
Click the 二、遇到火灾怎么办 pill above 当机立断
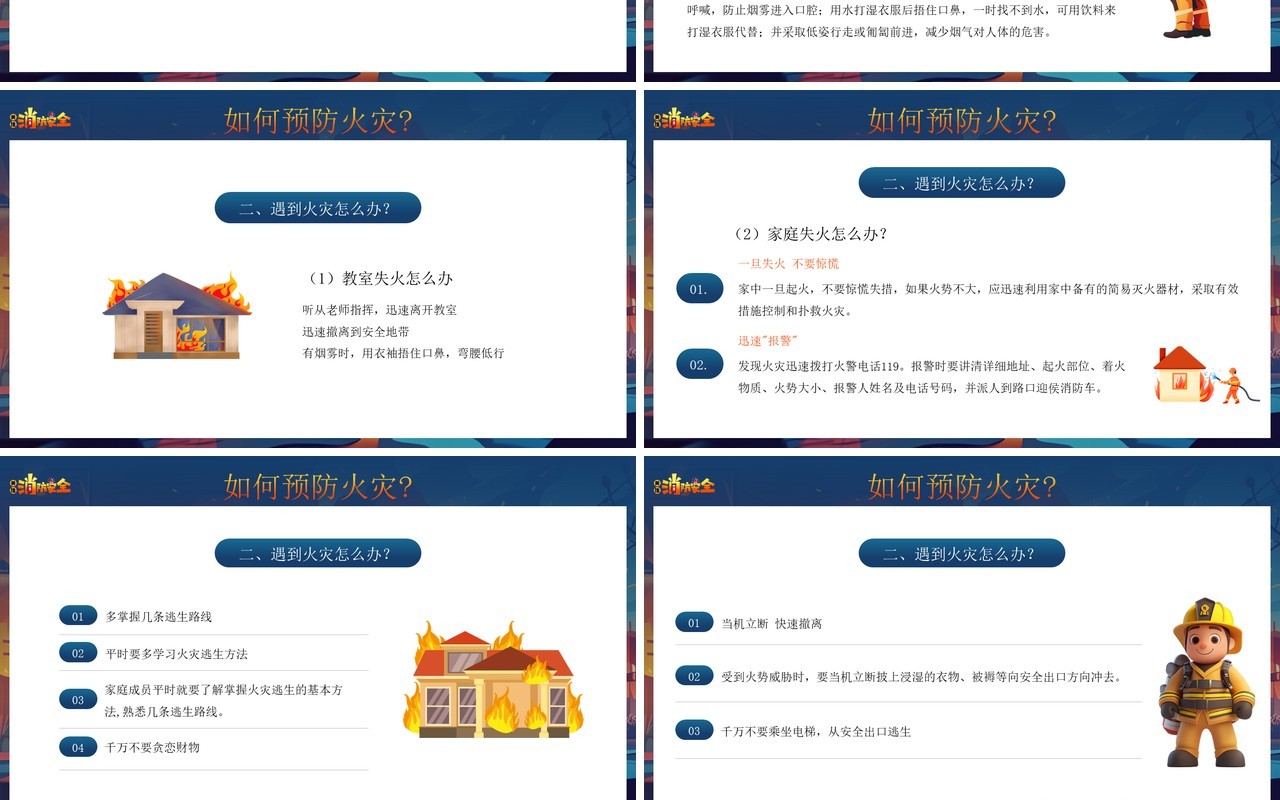click(x=962, y=553)
